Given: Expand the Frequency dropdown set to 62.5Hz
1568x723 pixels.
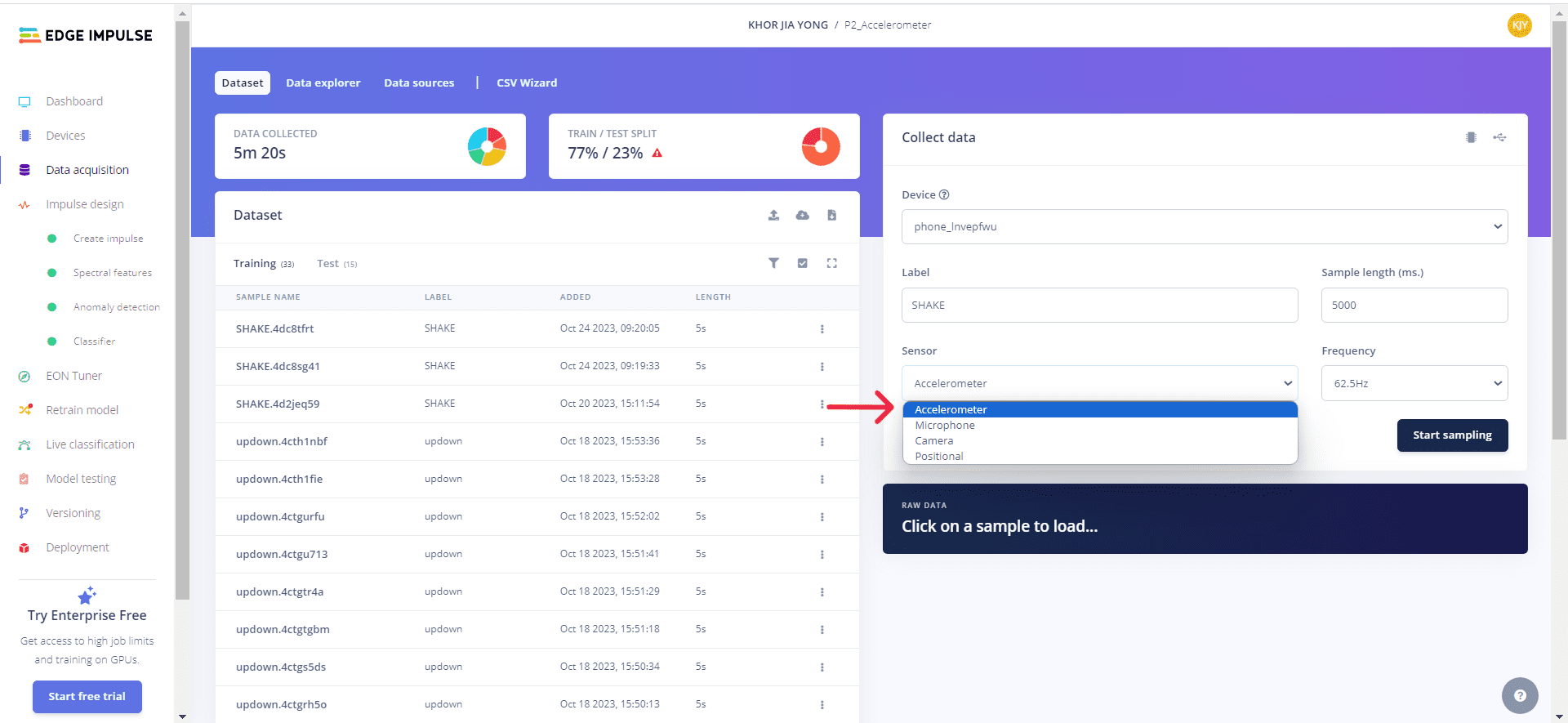Looking at the screenshot, I should click(x=1414, y=383).
